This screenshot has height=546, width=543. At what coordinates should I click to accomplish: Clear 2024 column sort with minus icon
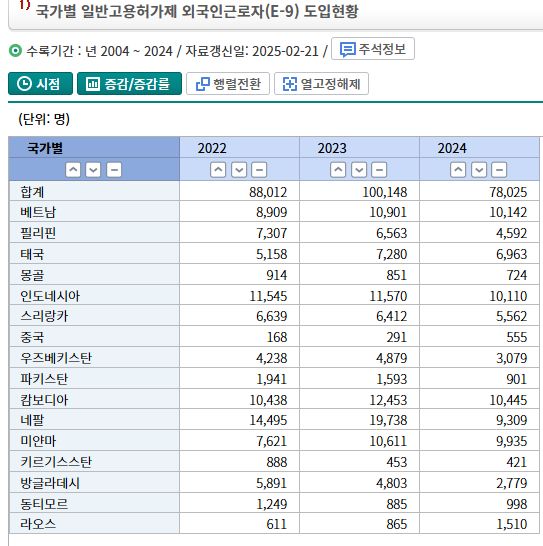(x=499, y=170)
